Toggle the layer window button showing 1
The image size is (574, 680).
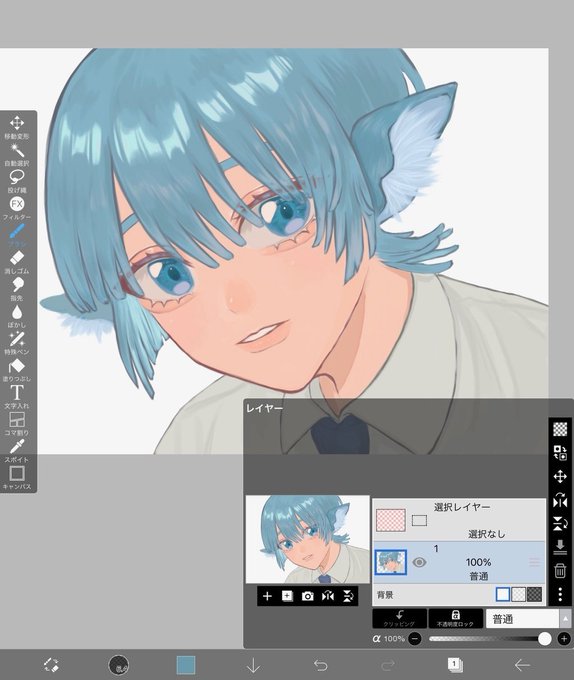point(455,664)
